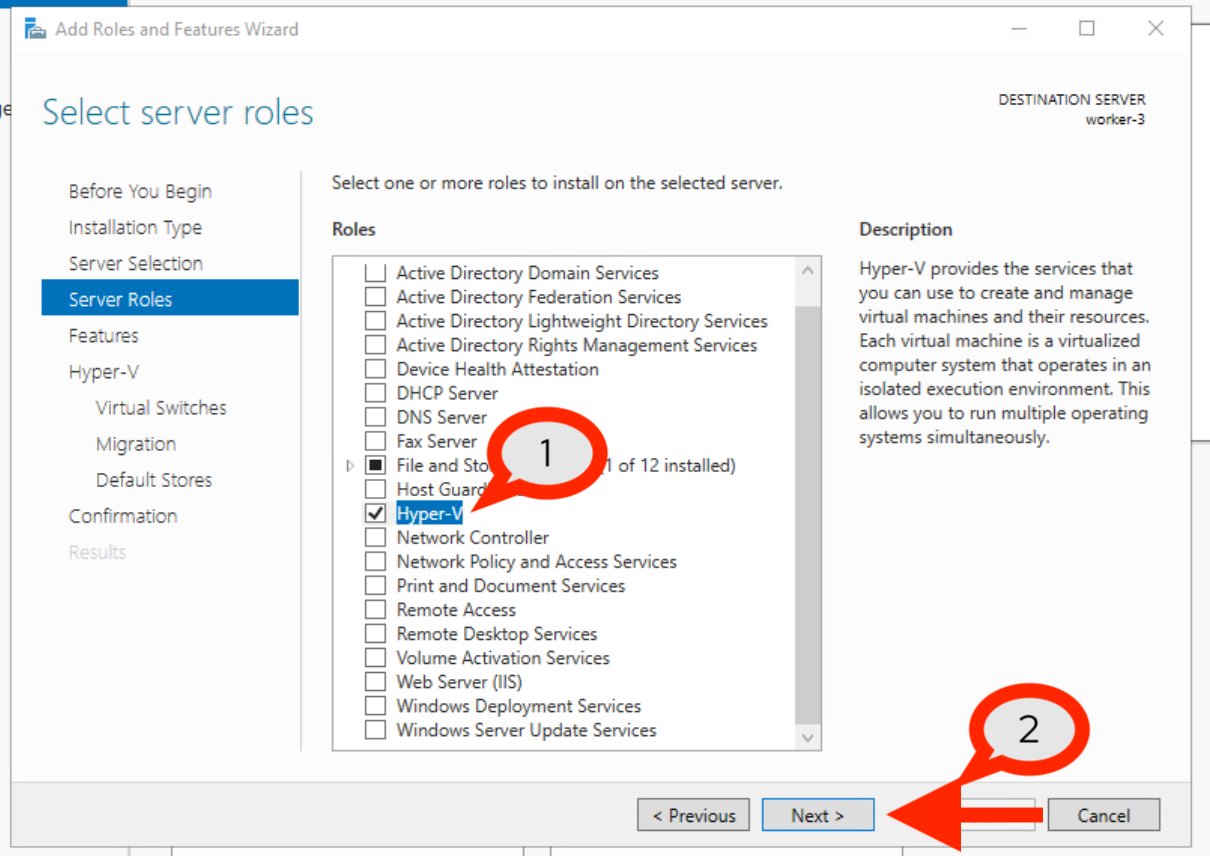Check the Network Controller role
1210x856 pixels.
click(x=377, y=537)
